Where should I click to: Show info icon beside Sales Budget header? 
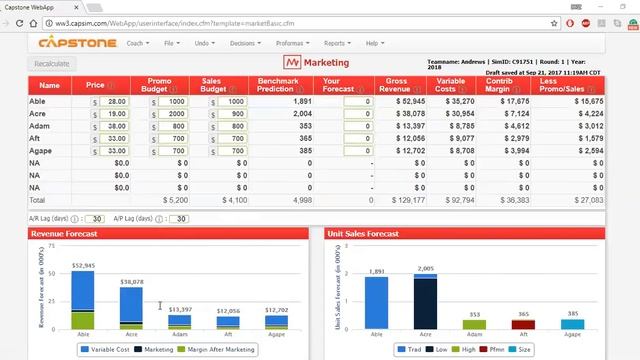pyautogui.click(x=232, y=89)
